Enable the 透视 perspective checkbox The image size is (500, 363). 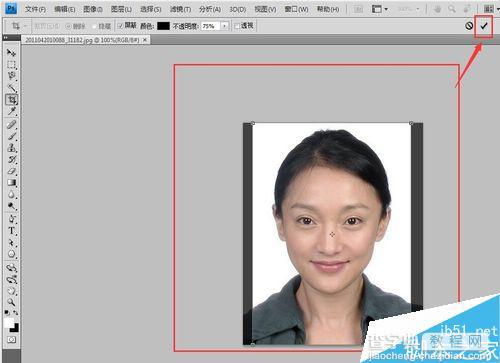pyautogui.click(x=237, y=26)
